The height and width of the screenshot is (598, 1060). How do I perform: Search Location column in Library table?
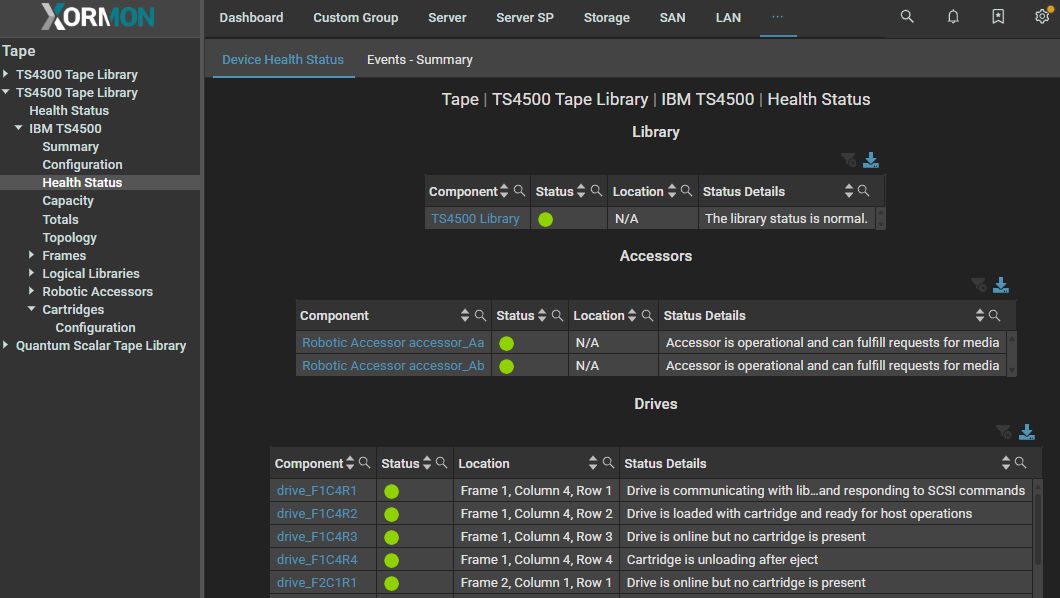pos(686,191)
